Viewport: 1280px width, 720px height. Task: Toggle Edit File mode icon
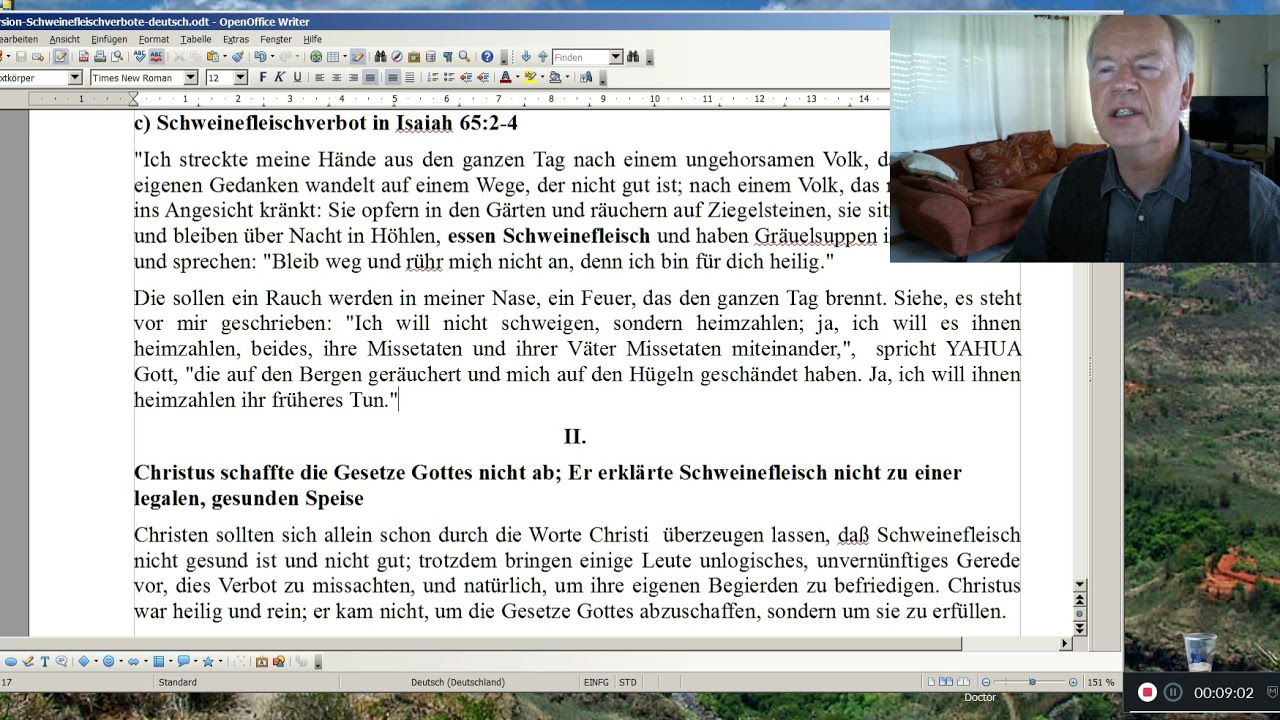pos(61,57)
